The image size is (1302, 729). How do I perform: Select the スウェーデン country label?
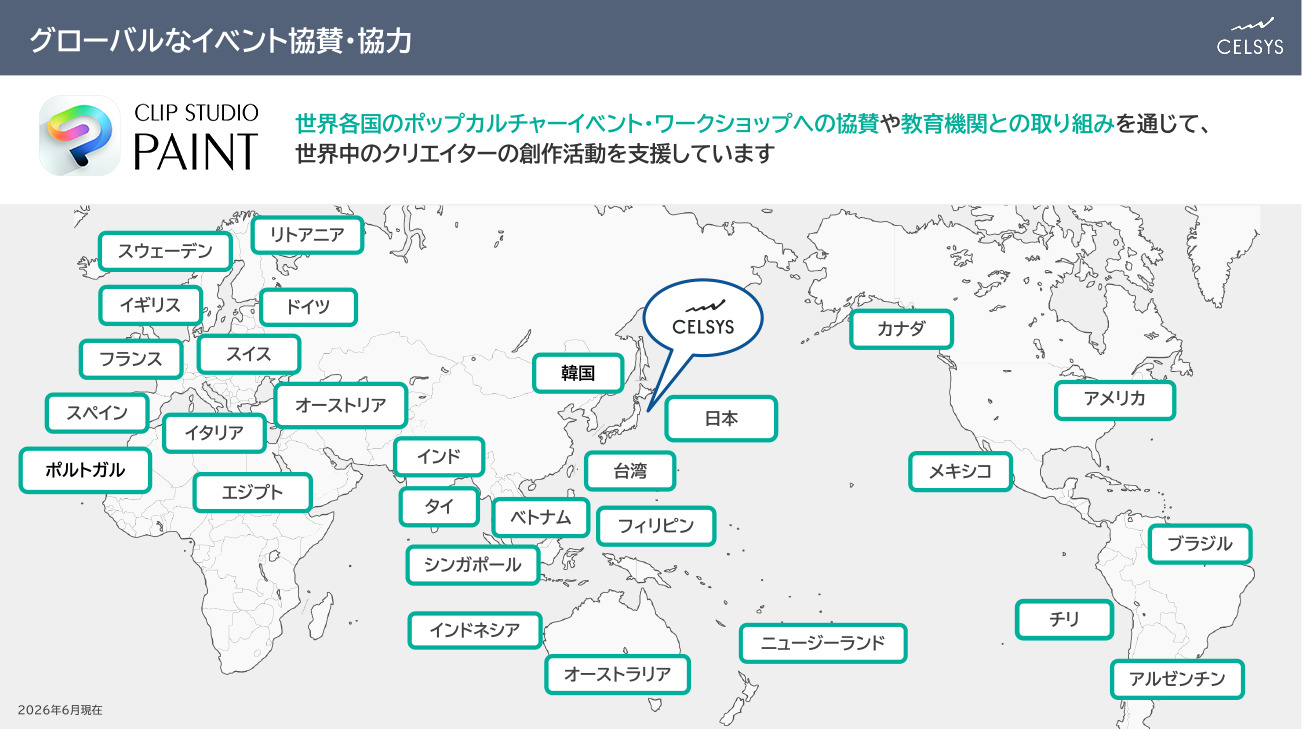pyautogui.click(x=165, y=251)
